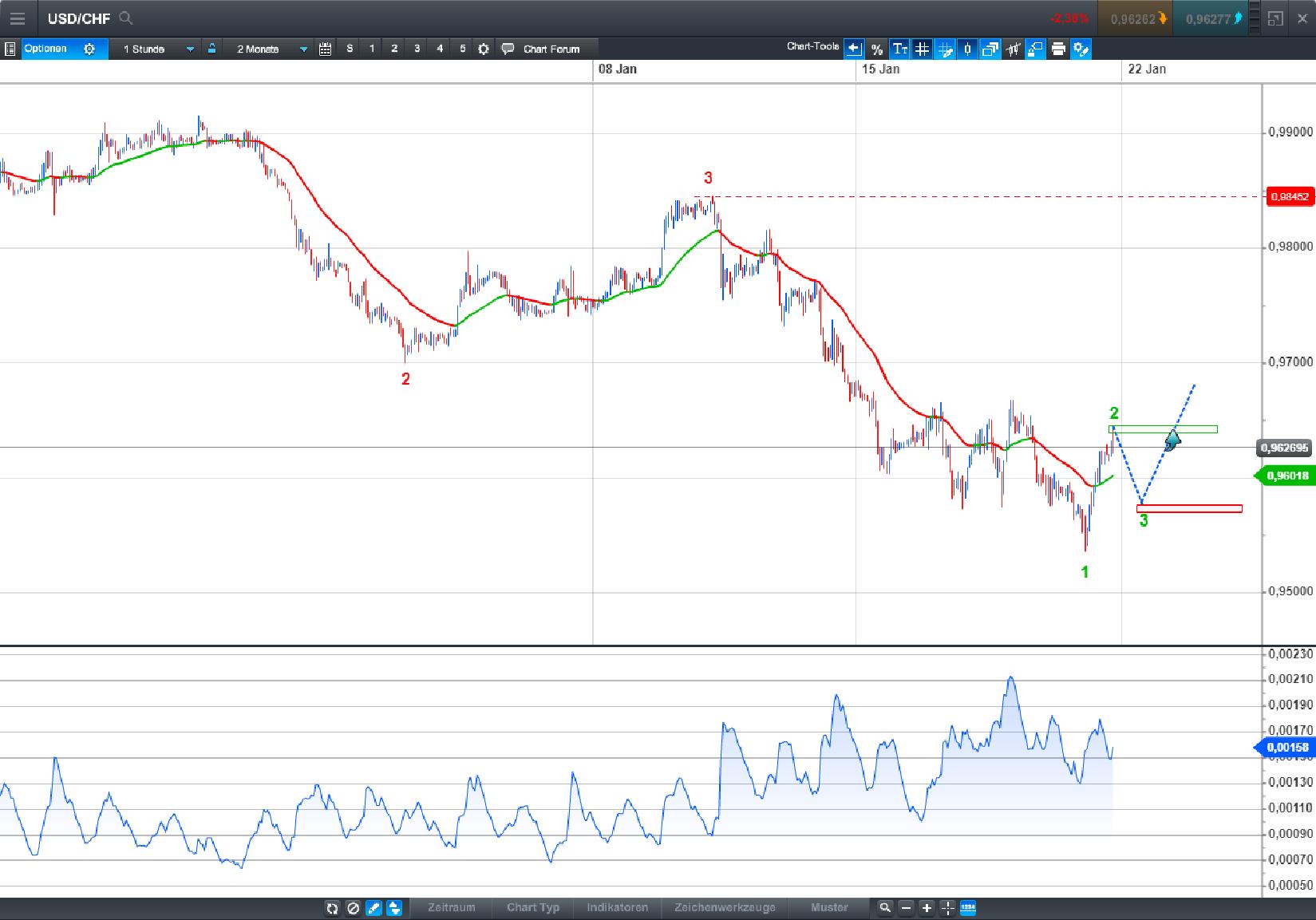Expand the Indikatoren menu
Screen dimensions: 1316x920
pos(617,908)
